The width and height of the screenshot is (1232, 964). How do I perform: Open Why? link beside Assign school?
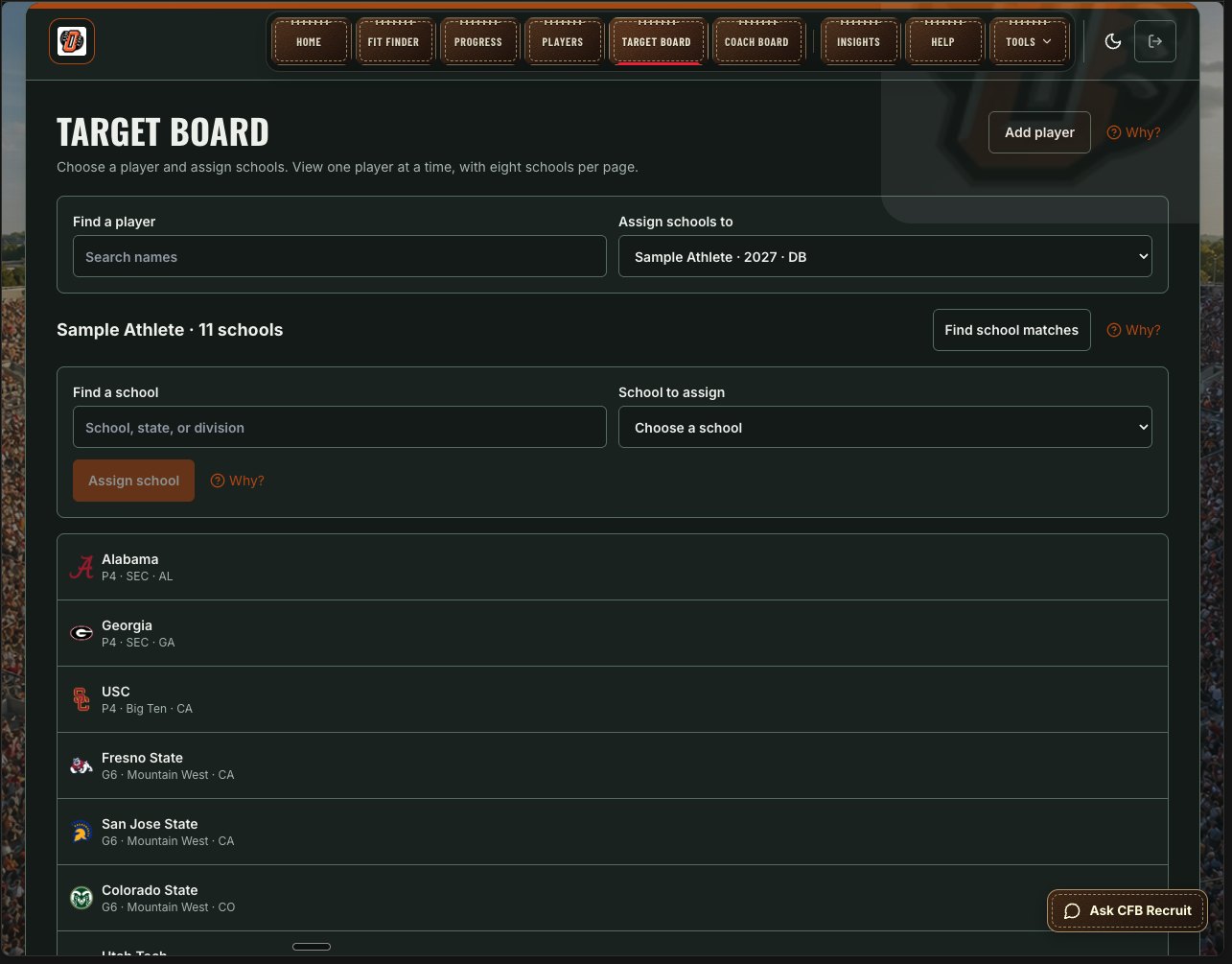(x=237, y=481)
